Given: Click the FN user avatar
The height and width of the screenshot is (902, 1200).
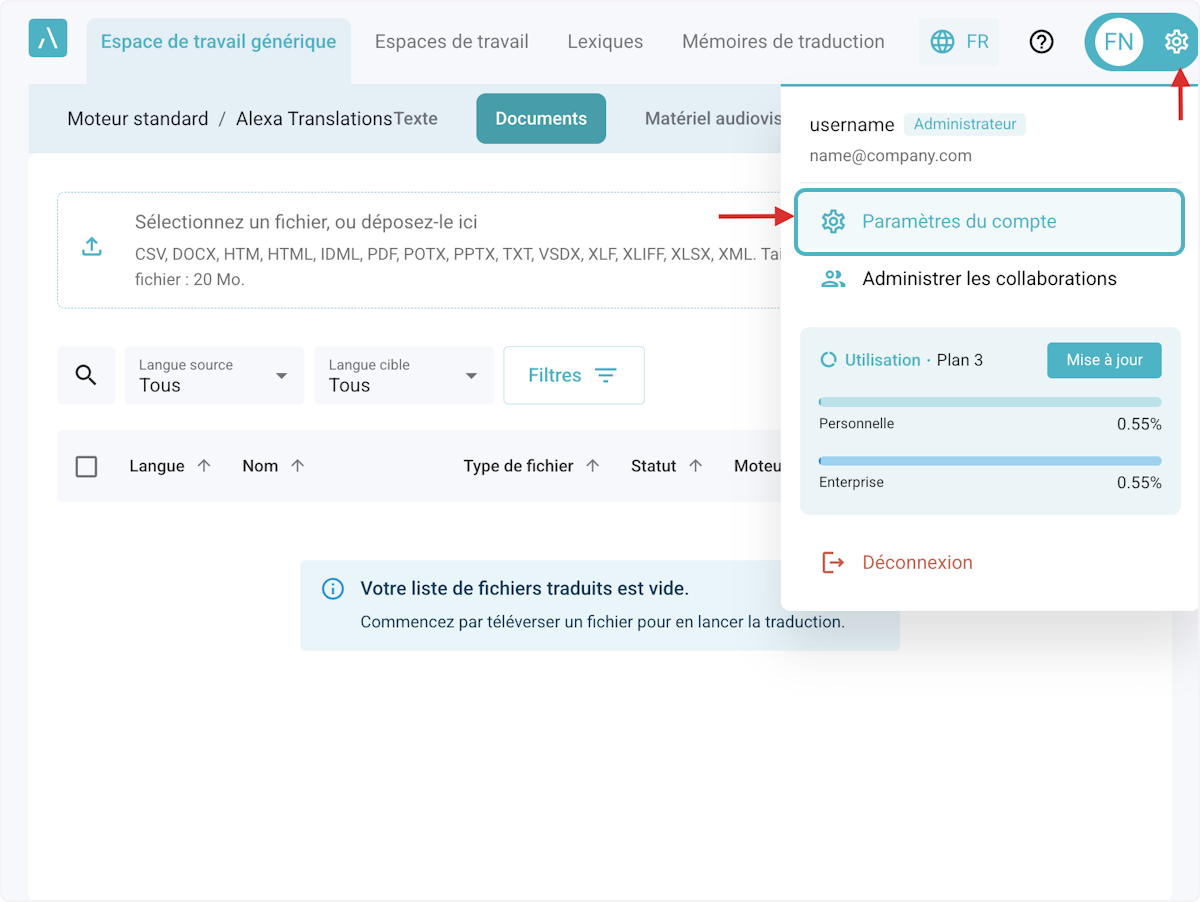Looking at the screenshot, I should click(x=1118, y=42).
